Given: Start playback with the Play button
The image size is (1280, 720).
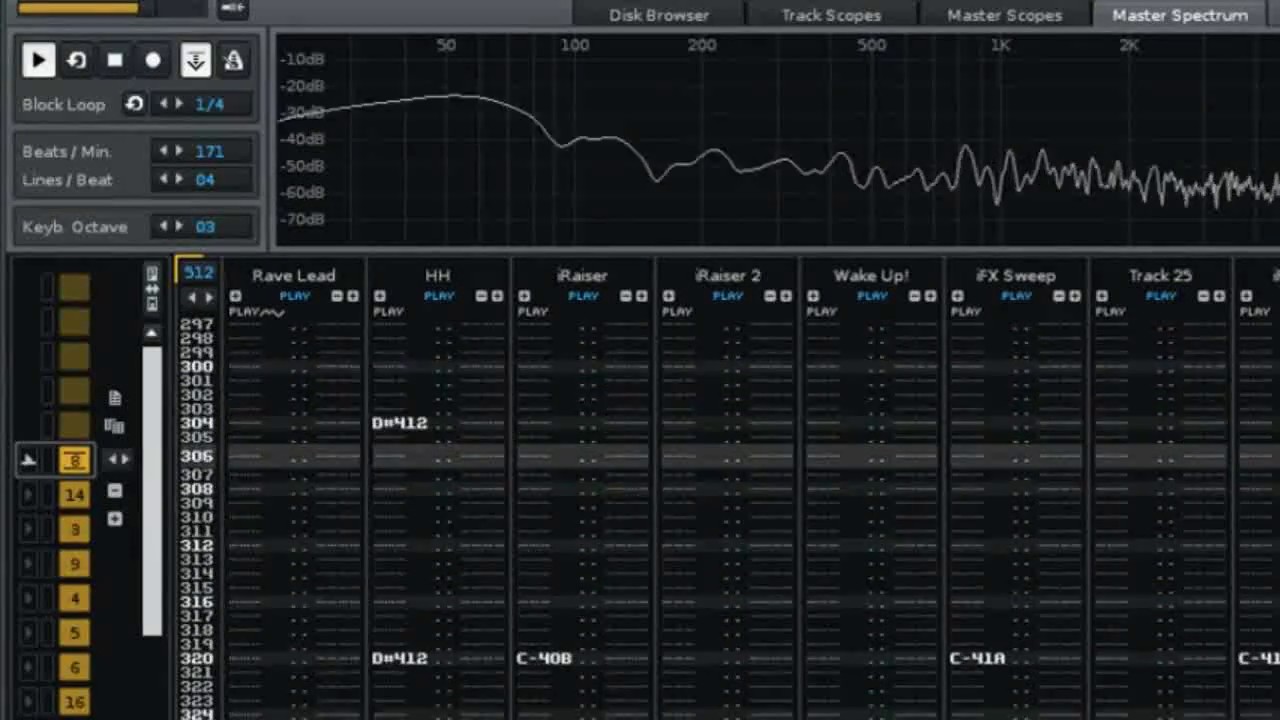Looking at the screenshot, I should pos(38,60).
